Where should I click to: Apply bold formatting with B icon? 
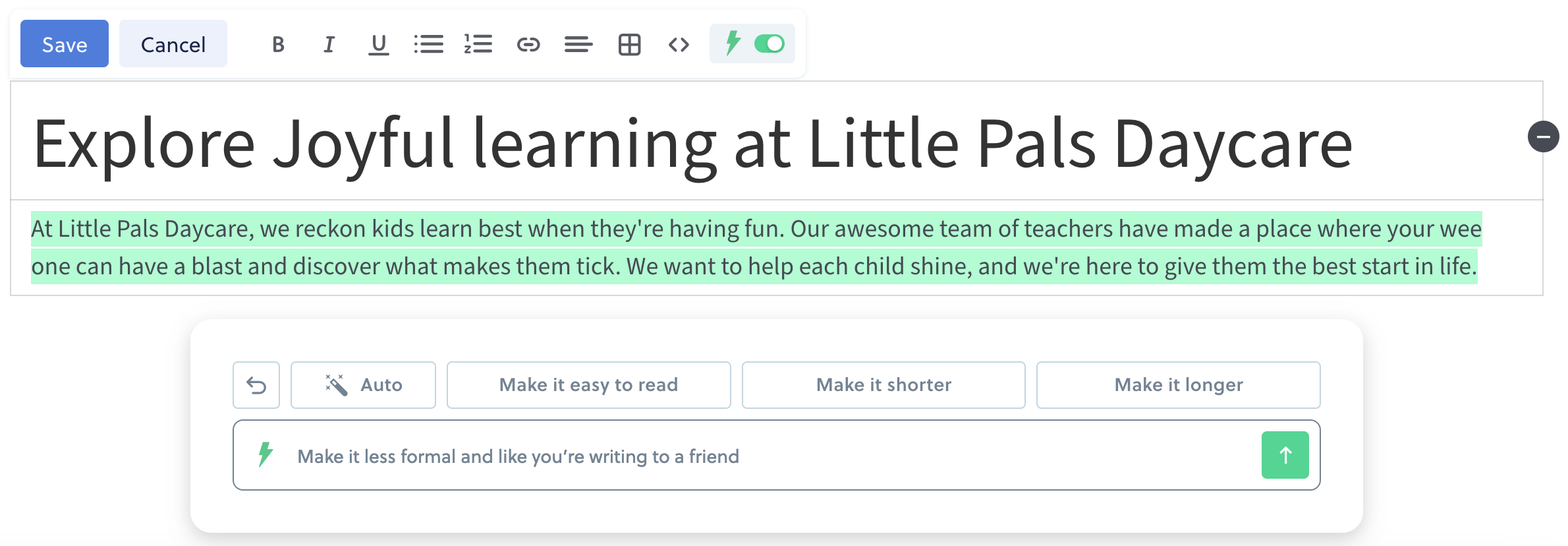[x=278, y=44]
